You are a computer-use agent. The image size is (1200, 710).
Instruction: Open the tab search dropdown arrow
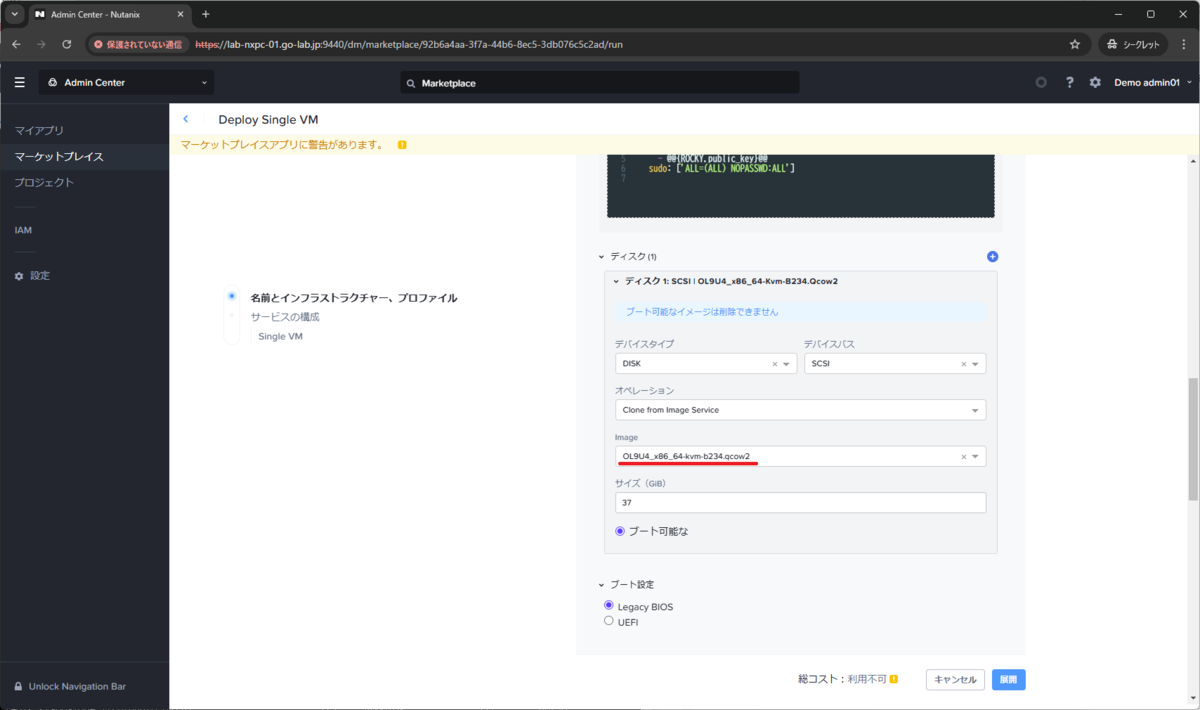pos(14,14)
